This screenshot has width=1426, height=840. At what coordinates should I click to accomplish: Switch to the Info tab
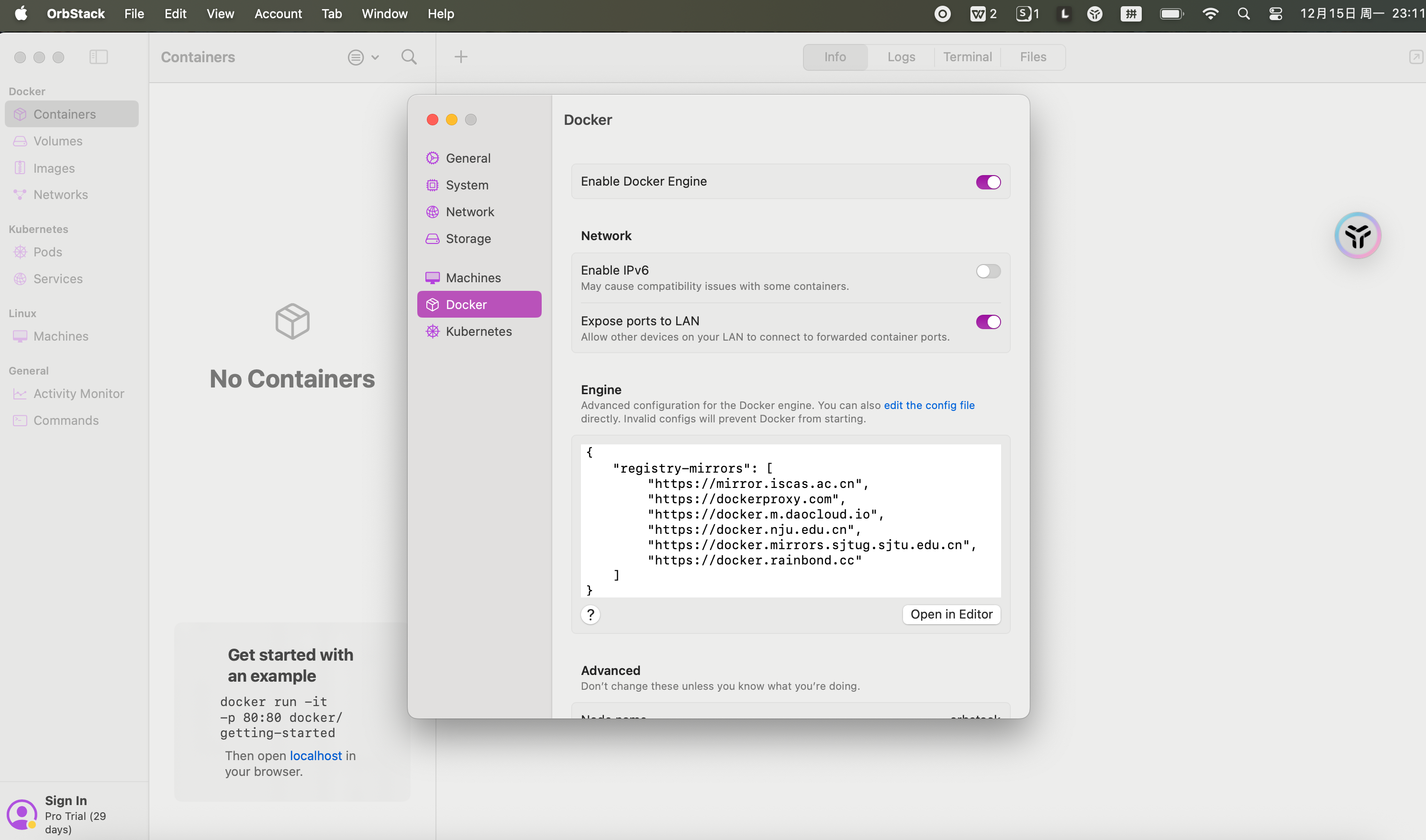click(x=835, y=57)
